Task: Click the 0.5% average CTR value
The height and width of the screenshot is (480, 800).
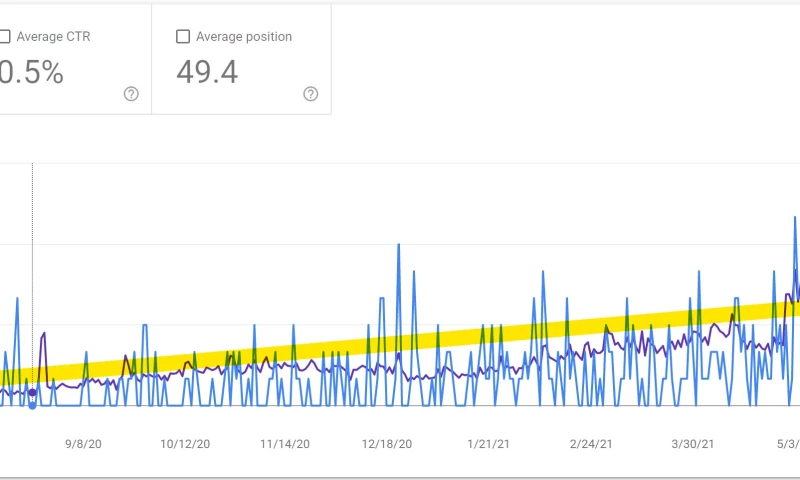Action: (32, 72)
